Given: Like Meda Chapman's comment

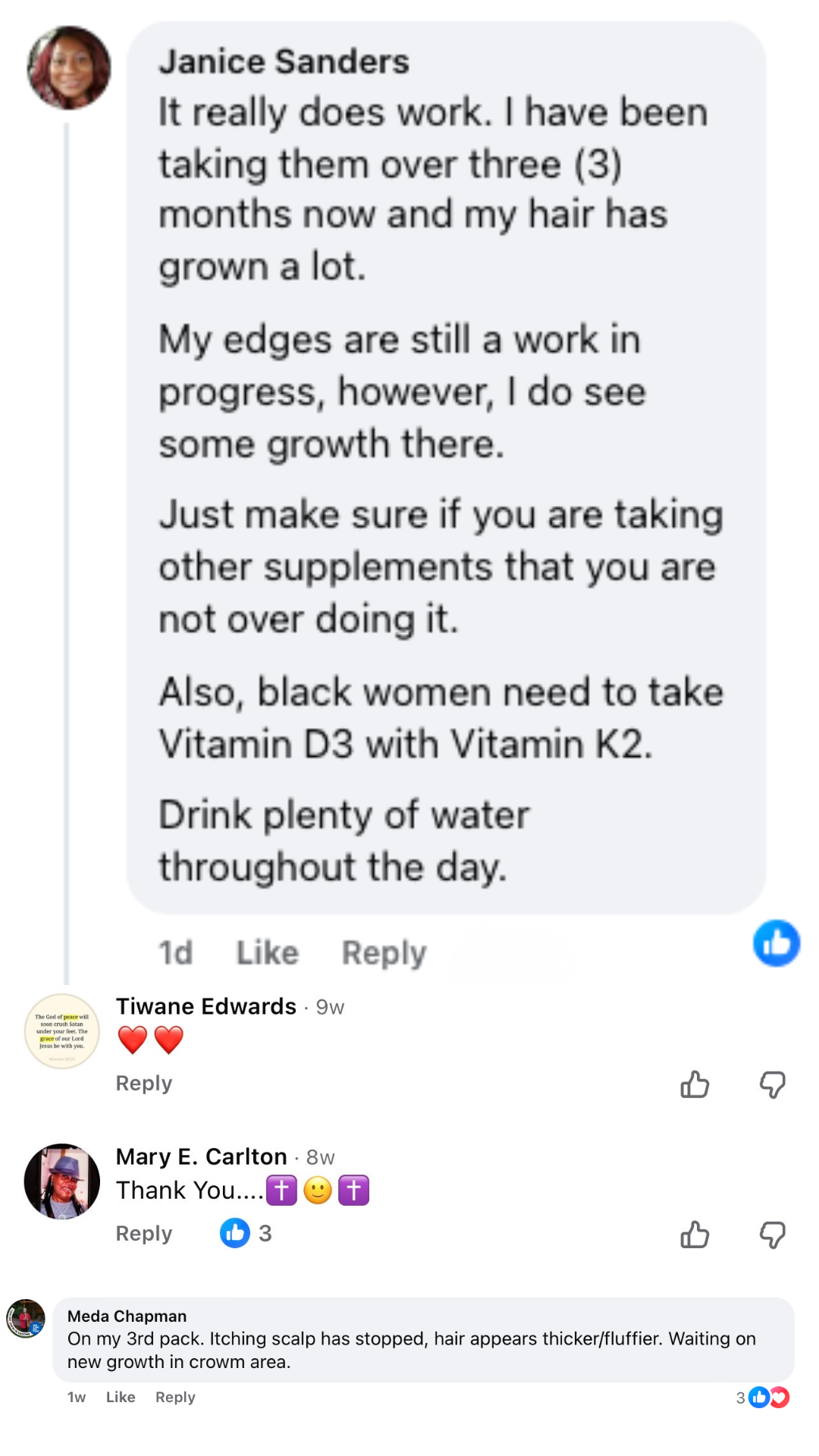Looking at the screenshot, I should click(121, 1397).
